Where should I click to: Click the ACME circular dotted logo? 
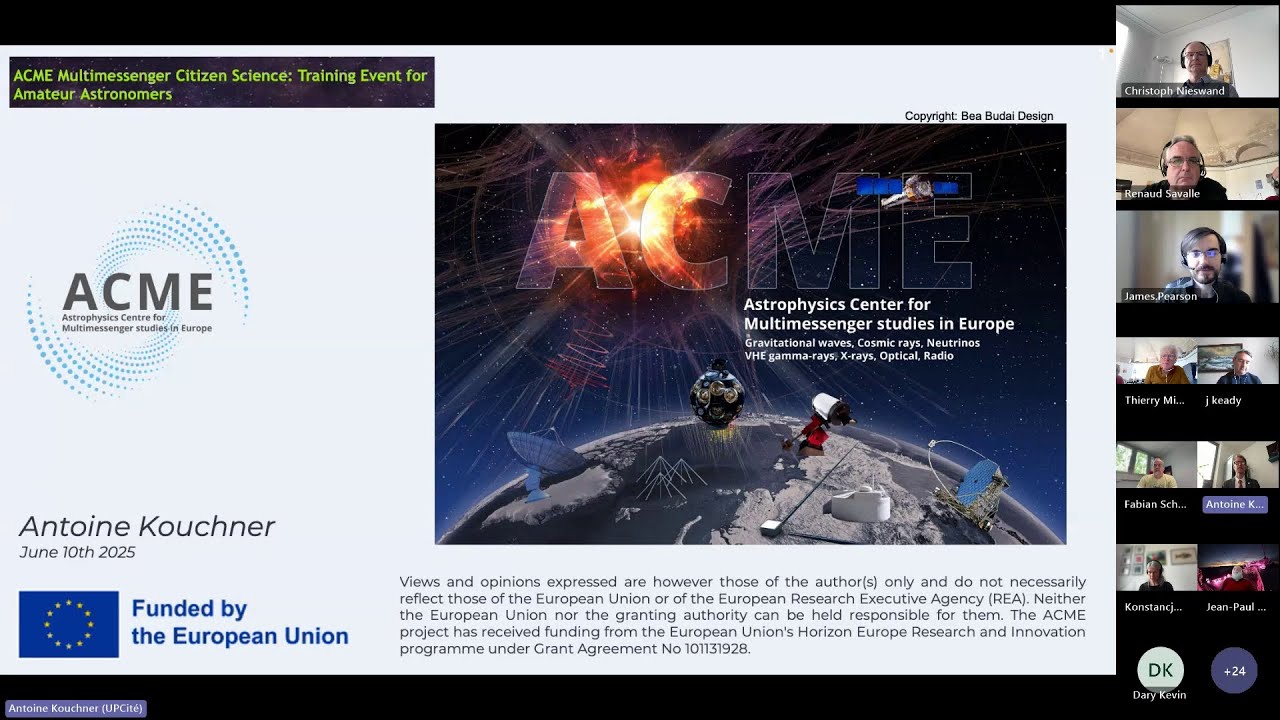point(138,301)
